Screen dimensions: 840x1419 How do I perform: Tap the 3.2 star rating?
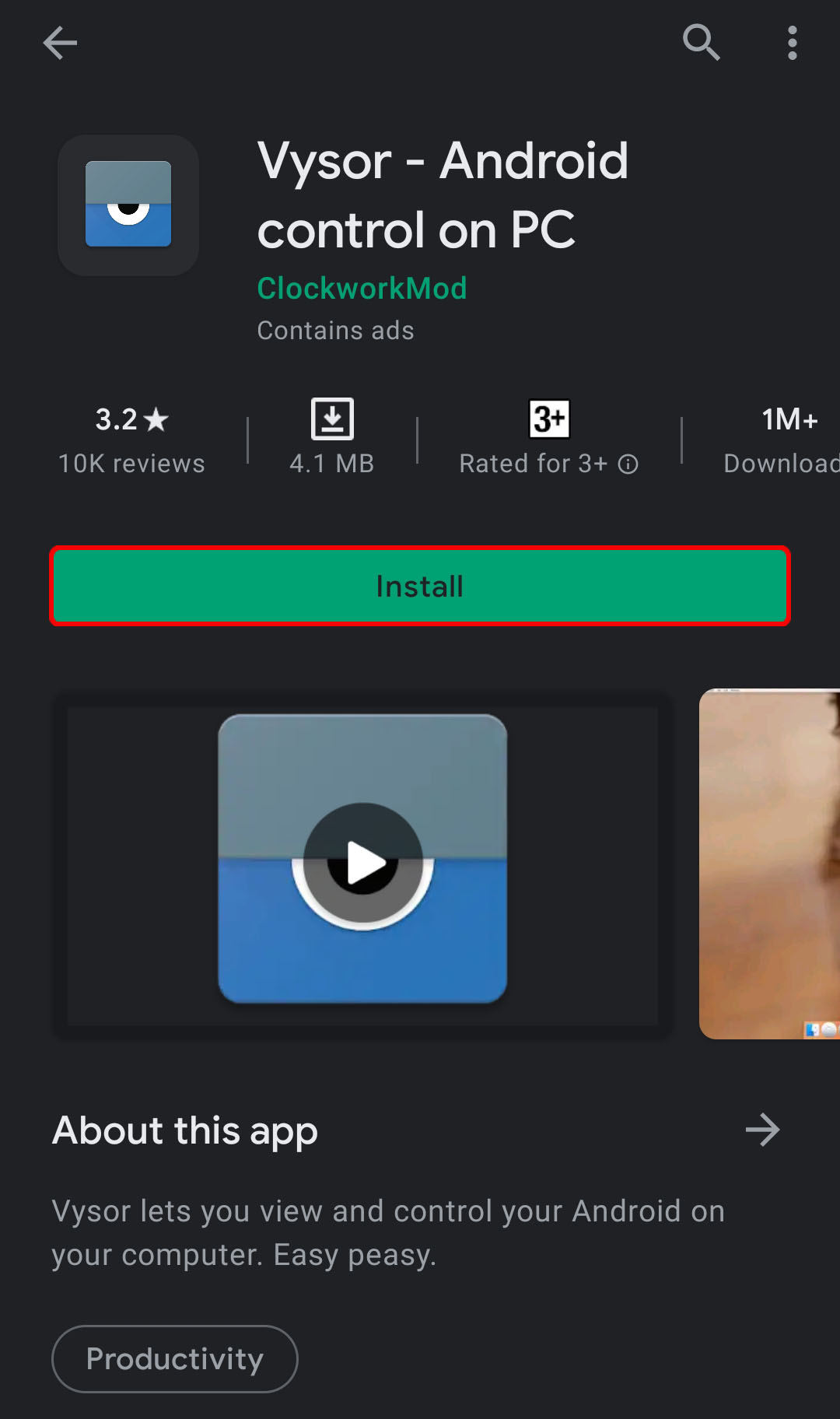click(131, 419)
